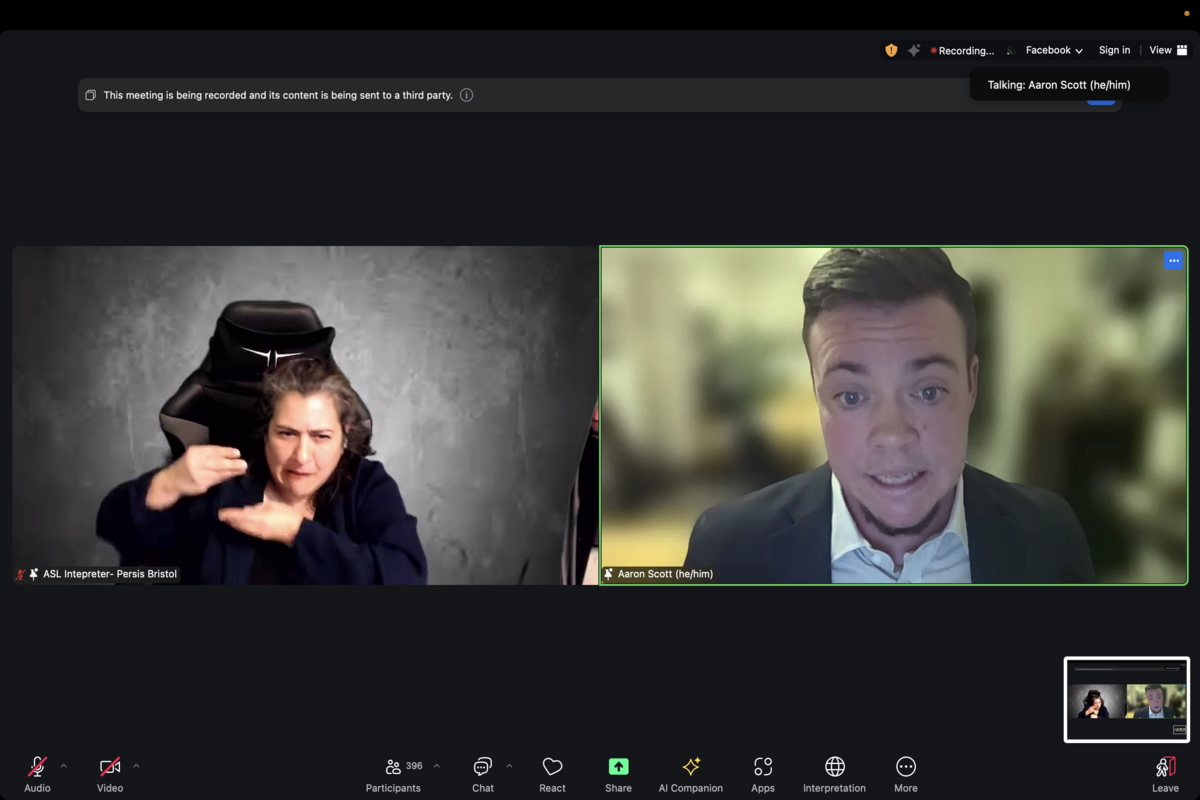Open the Chat panel

click(482, 774)
